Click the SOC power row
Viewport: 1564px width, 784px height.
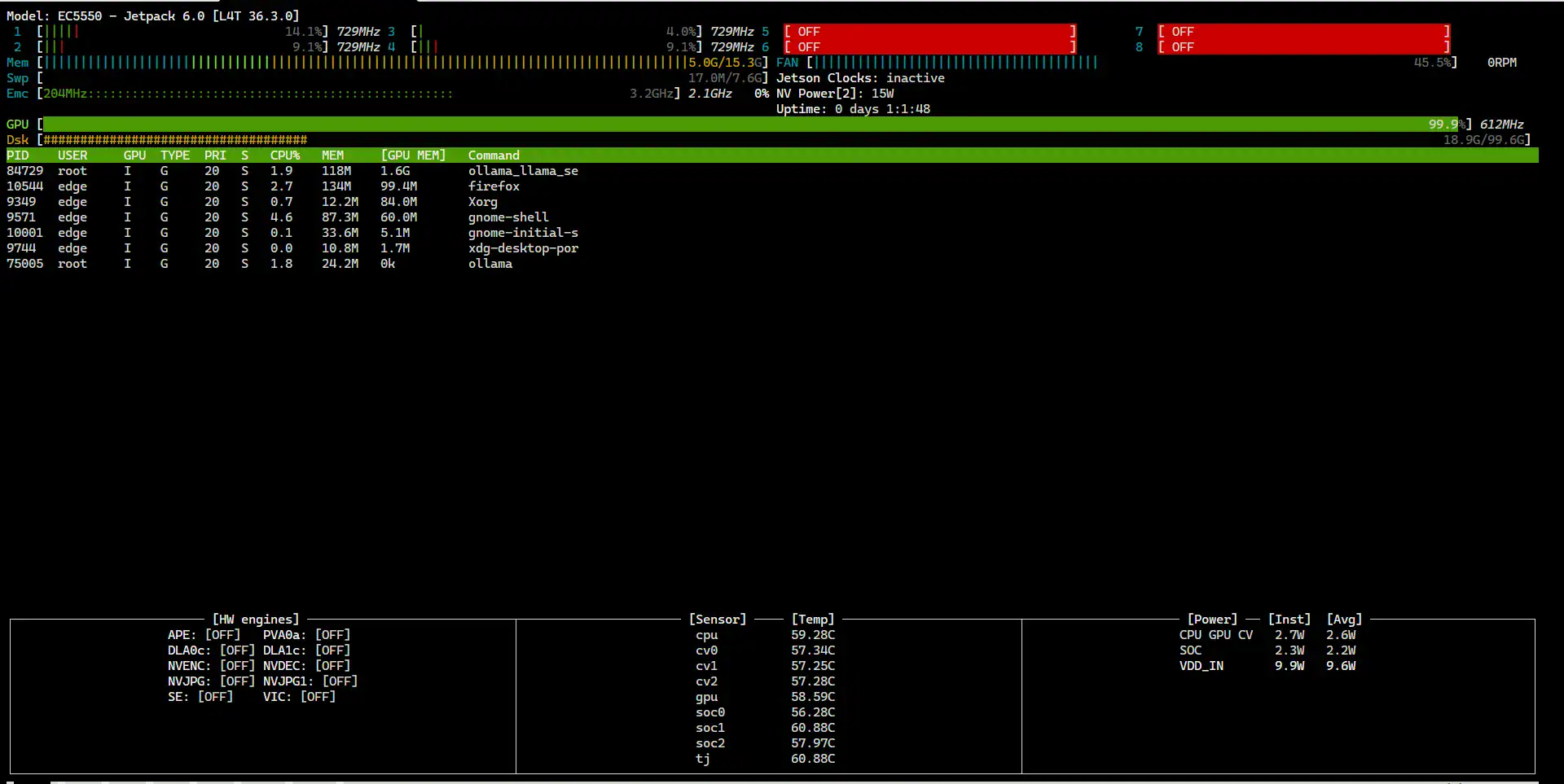(x=1267, y=650)
